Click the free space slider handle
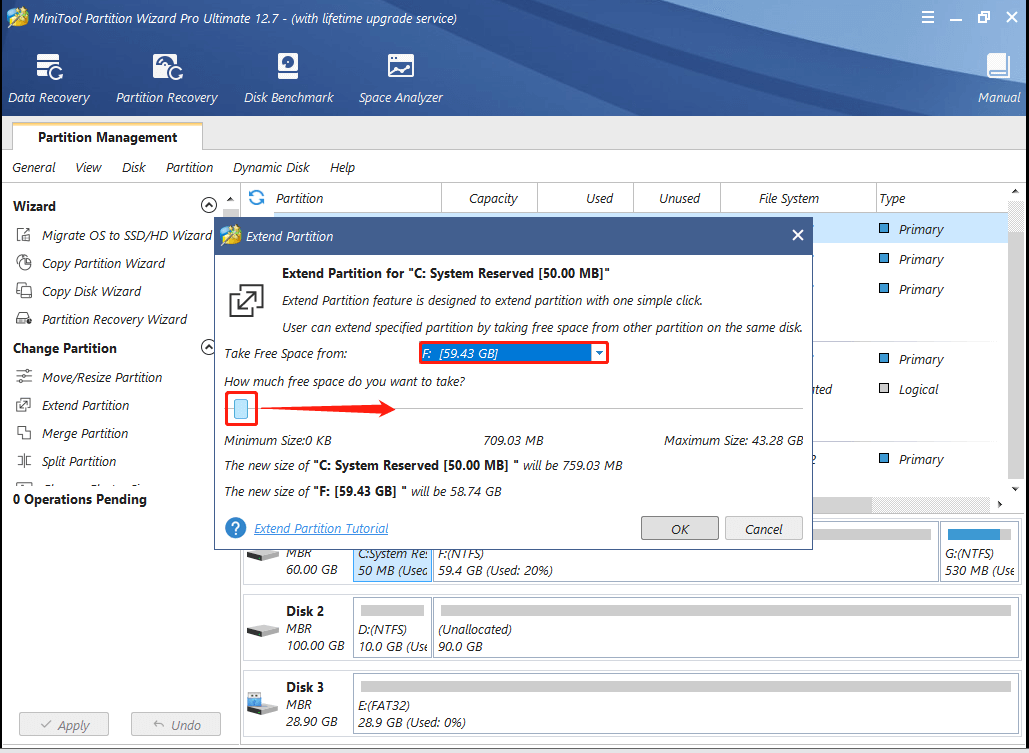The image size is (1029, 753). tap(241, 408)
